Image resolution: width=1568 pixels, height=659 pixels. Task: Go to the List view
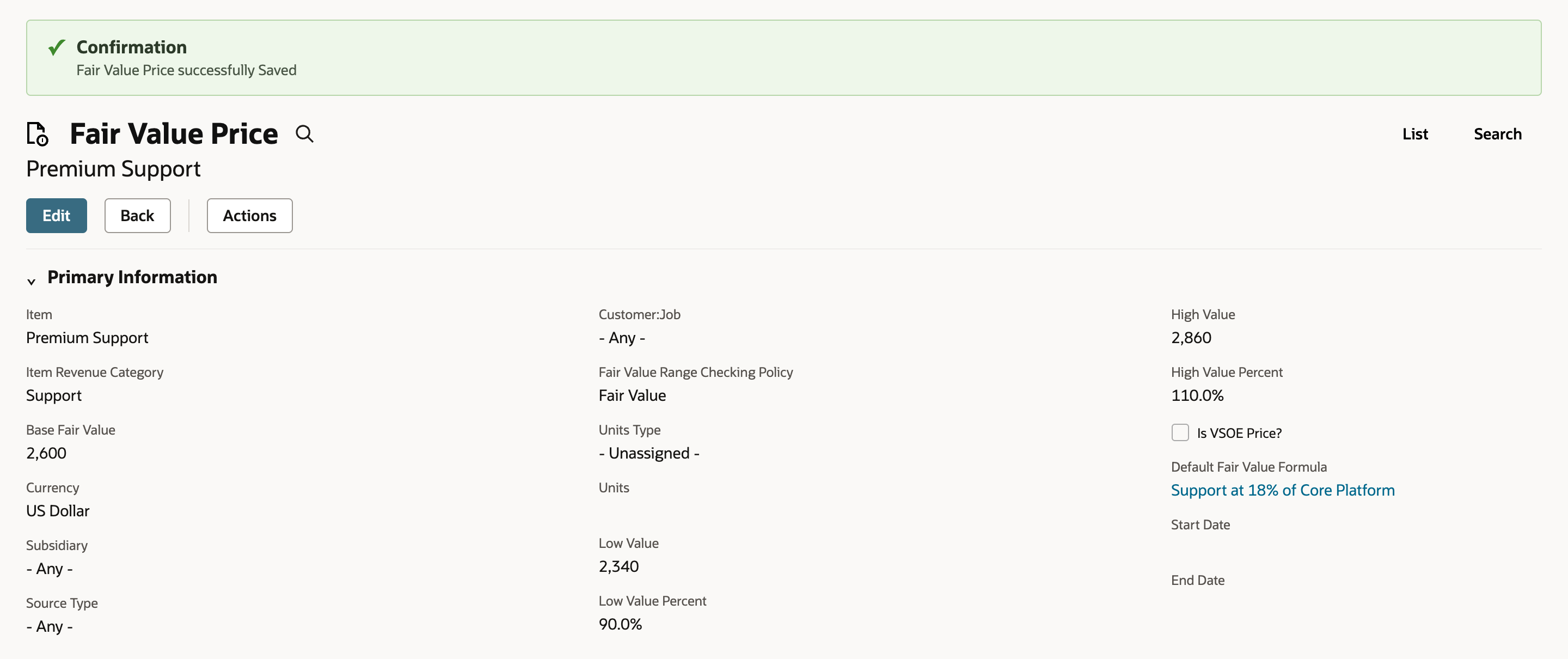coord(1414,134)
